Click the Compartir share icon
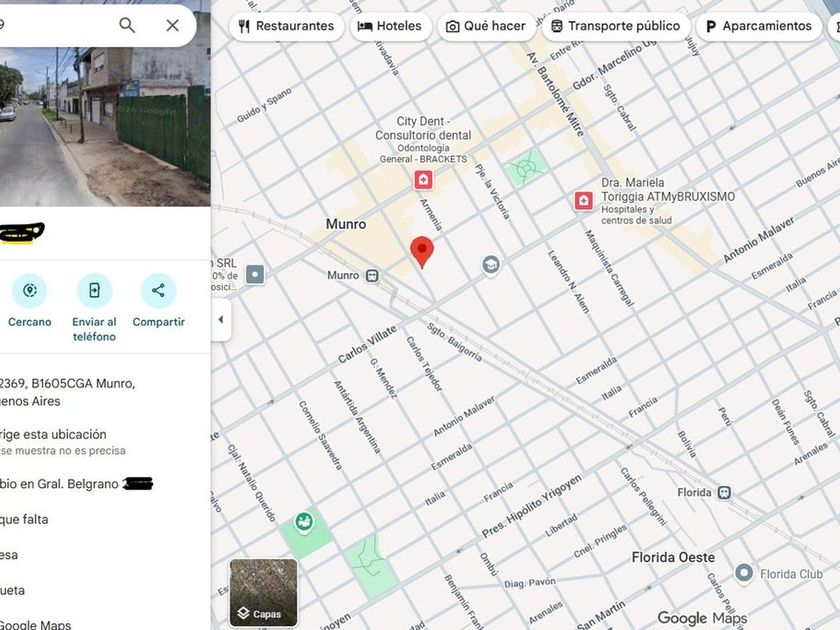This screenshot has height=630, width=840. [x=159, y=290]
